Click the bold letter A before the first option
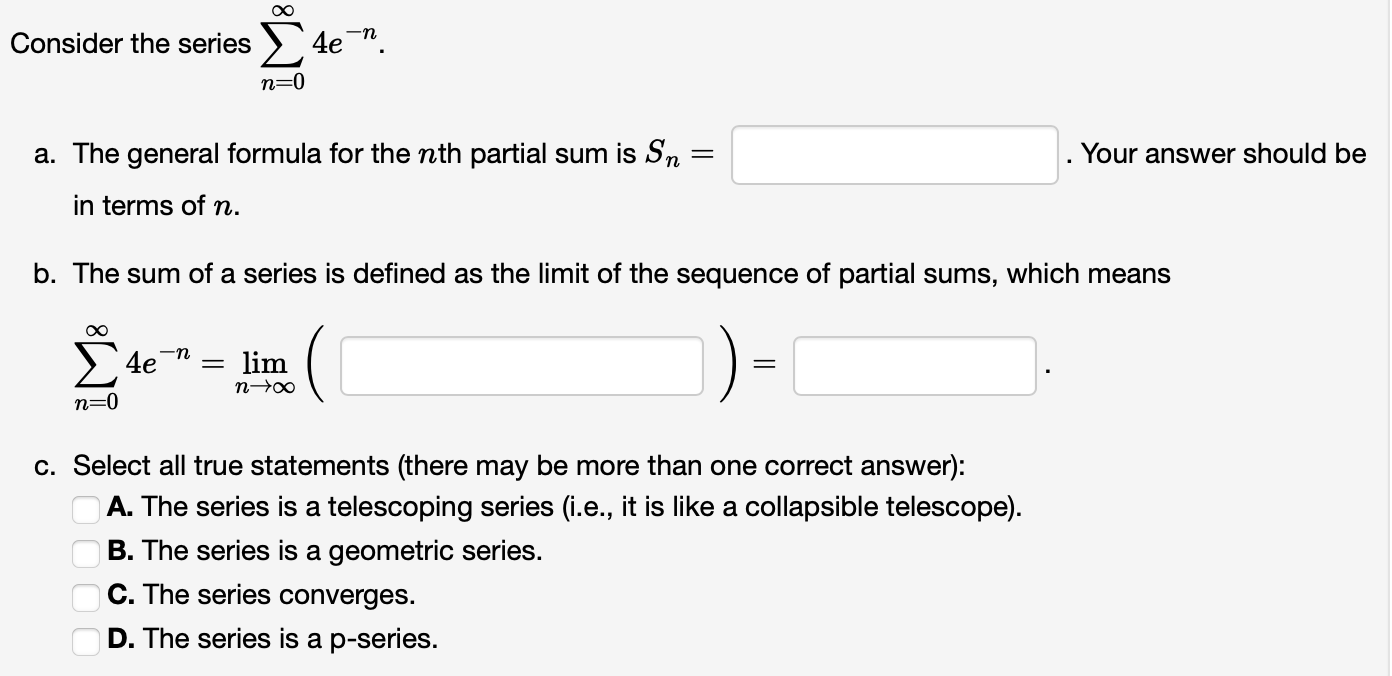This screenshot has width=1392, height=676. [x=118, y=507]
